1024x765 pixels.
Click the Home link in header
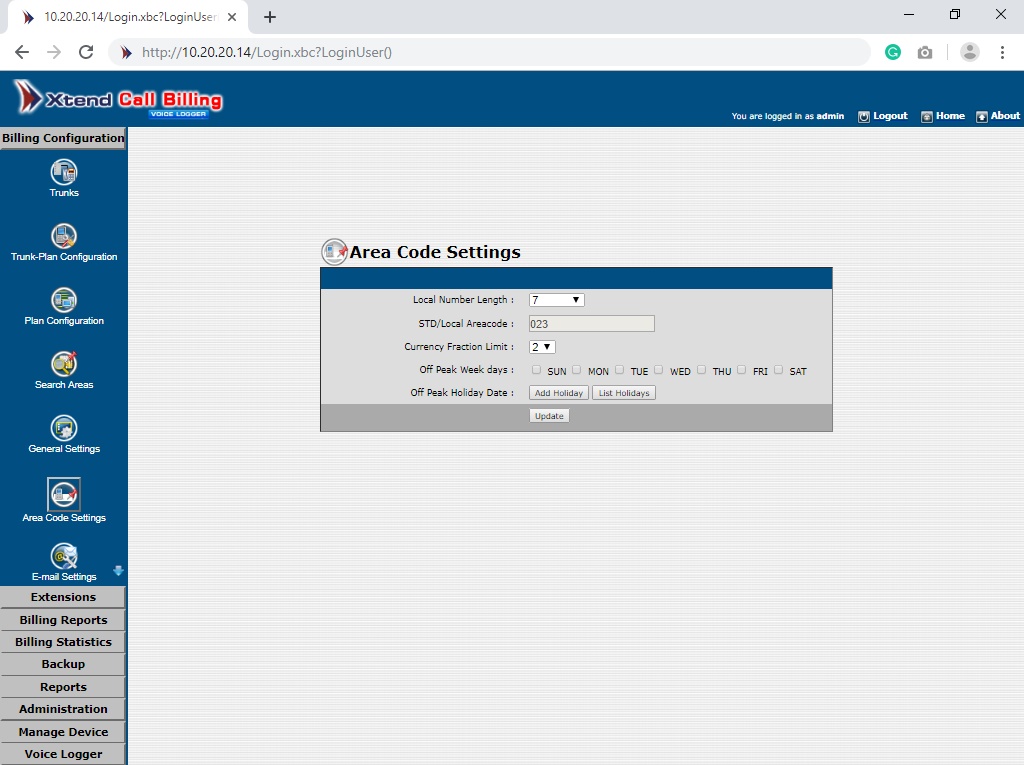[x=950, y=116]
